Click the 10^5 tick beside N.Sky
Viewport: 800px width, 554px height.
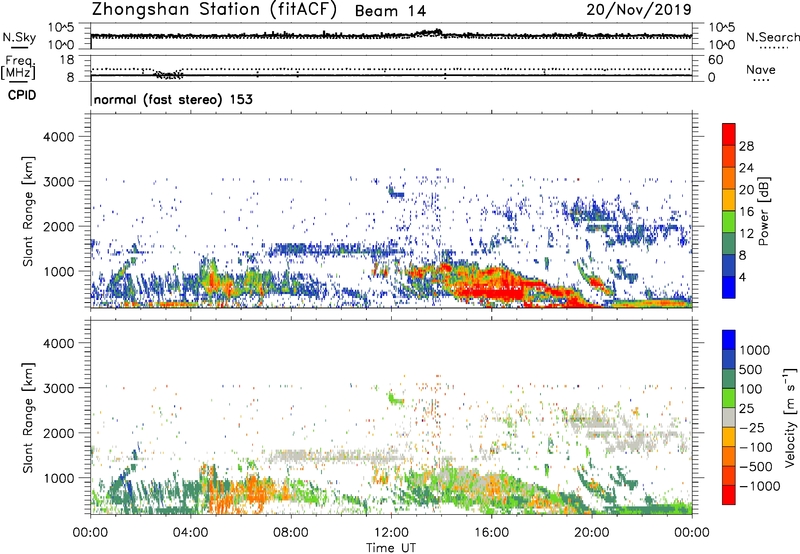point(61,28)
